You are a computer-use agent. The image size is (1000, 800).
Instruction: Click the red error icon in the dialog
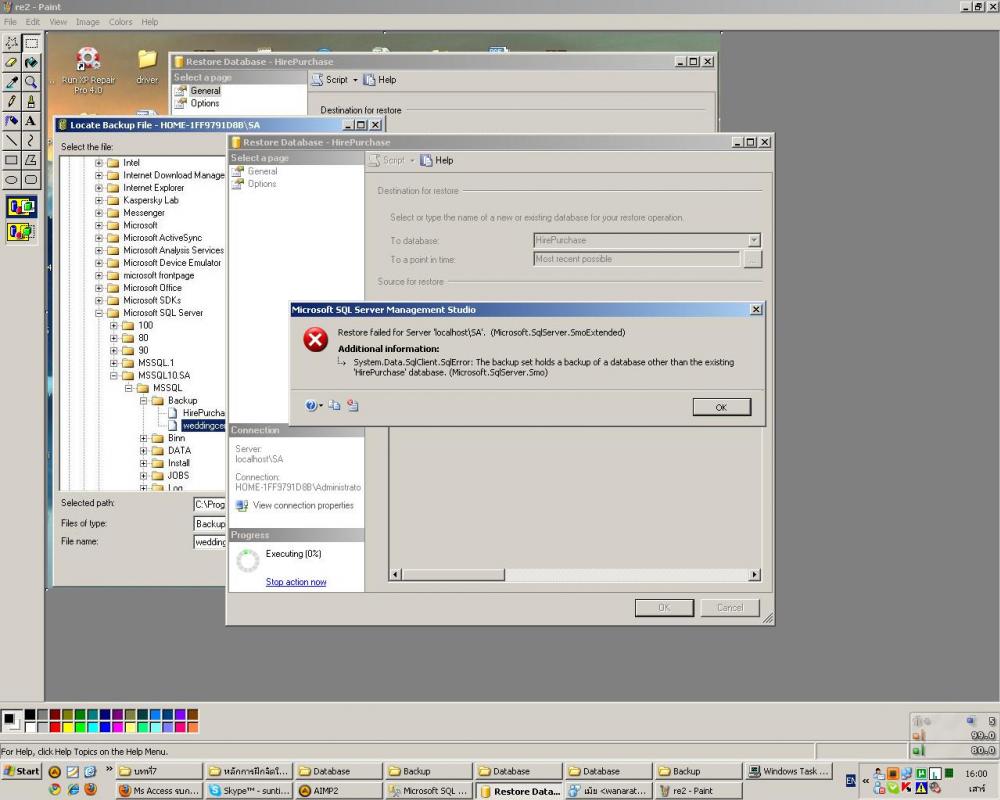[x=316, y=340]
